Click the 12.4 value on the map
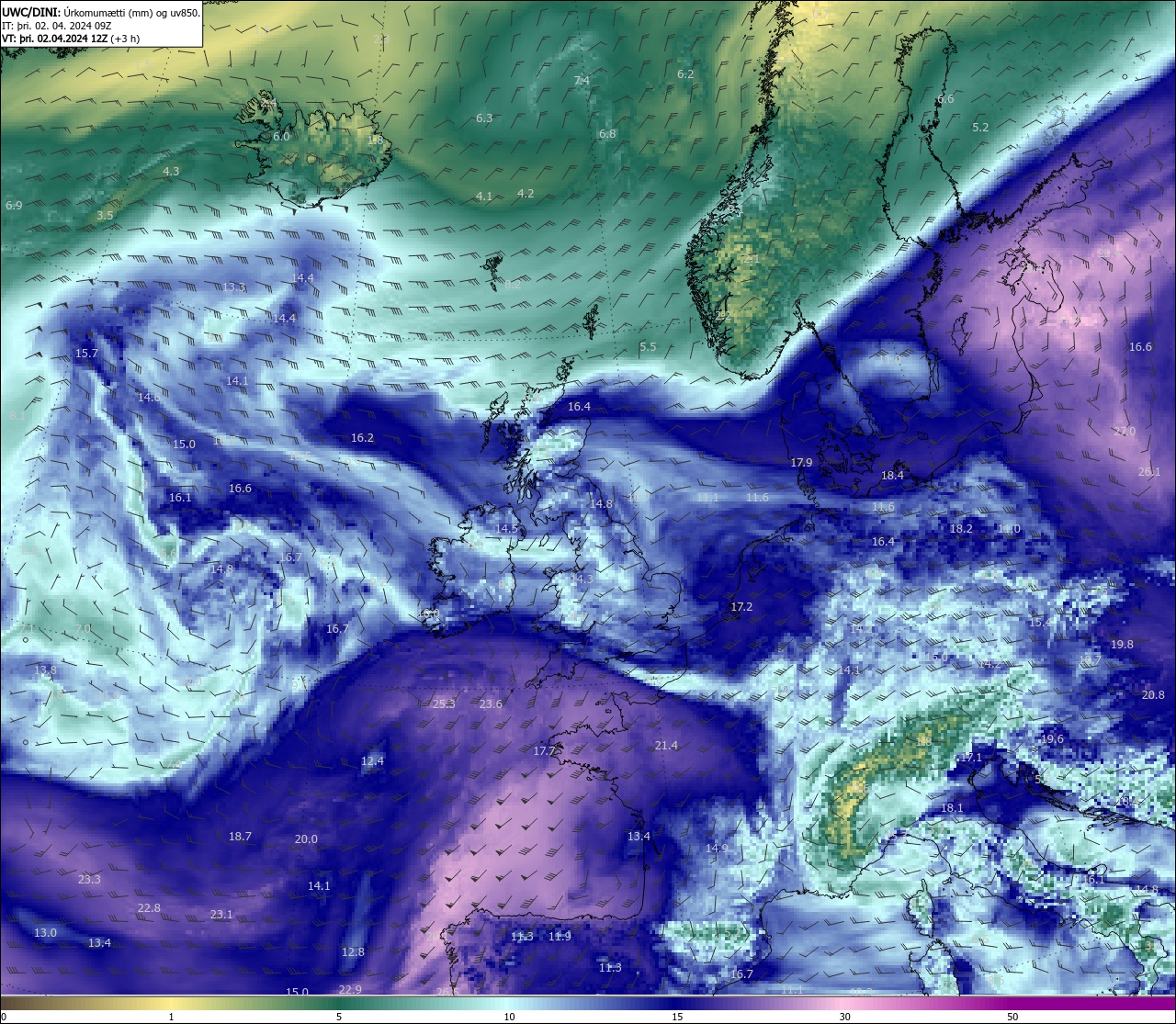Screen dimensions: 1176x1024 click(x=372, y=760)
